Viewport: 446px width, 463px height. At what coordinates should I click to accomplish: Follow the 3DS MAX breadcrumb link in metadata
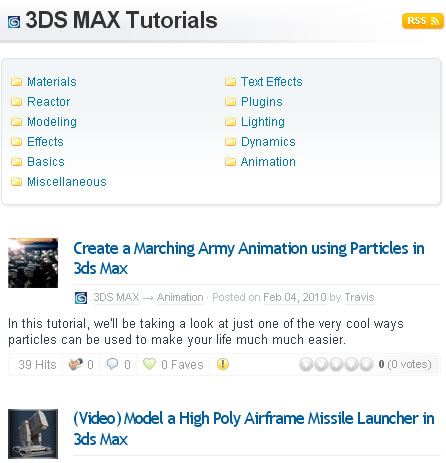coord(116,297)
